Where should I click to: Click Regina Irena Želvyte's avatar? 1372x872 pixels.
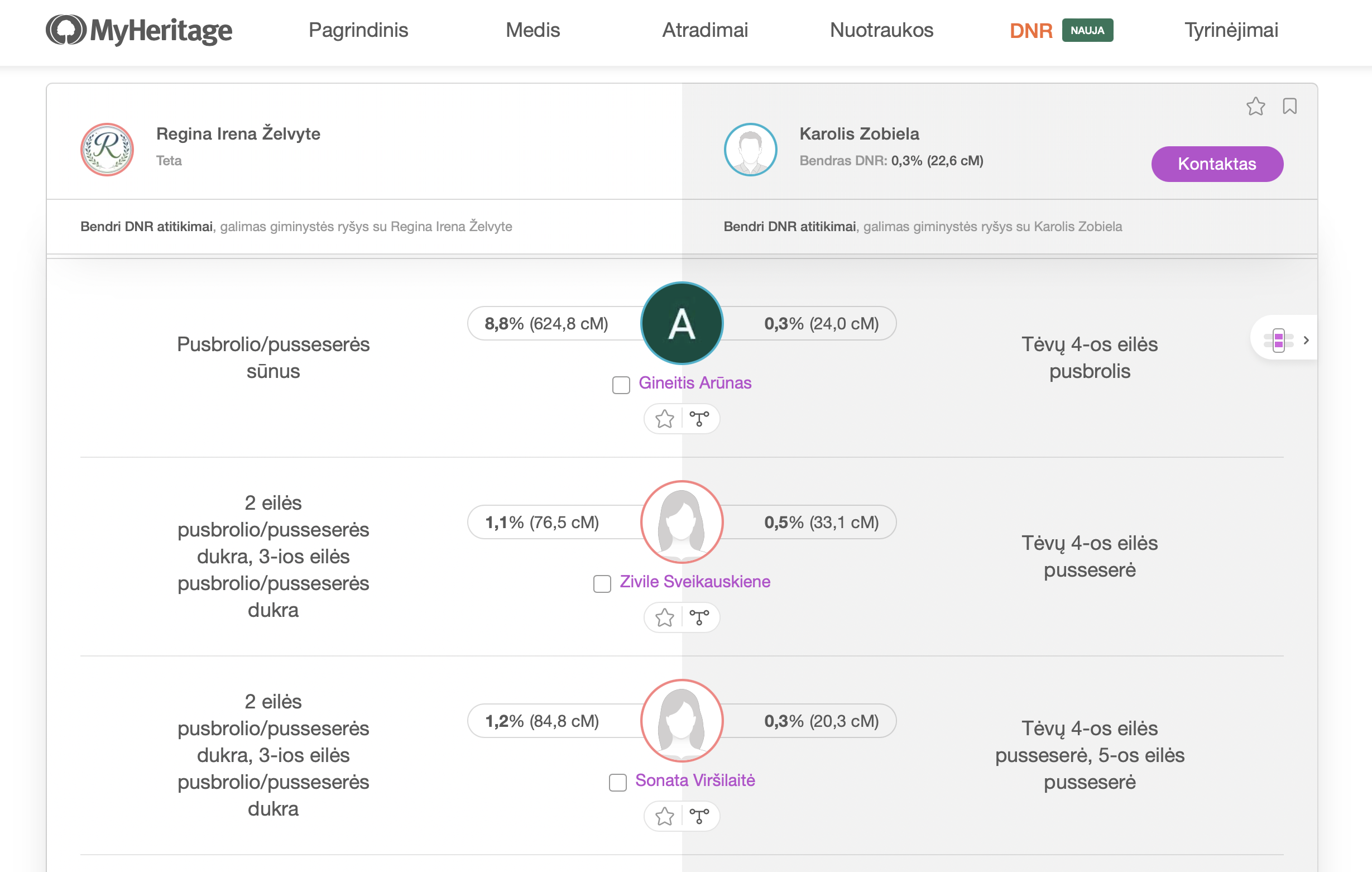pos(107,150)
